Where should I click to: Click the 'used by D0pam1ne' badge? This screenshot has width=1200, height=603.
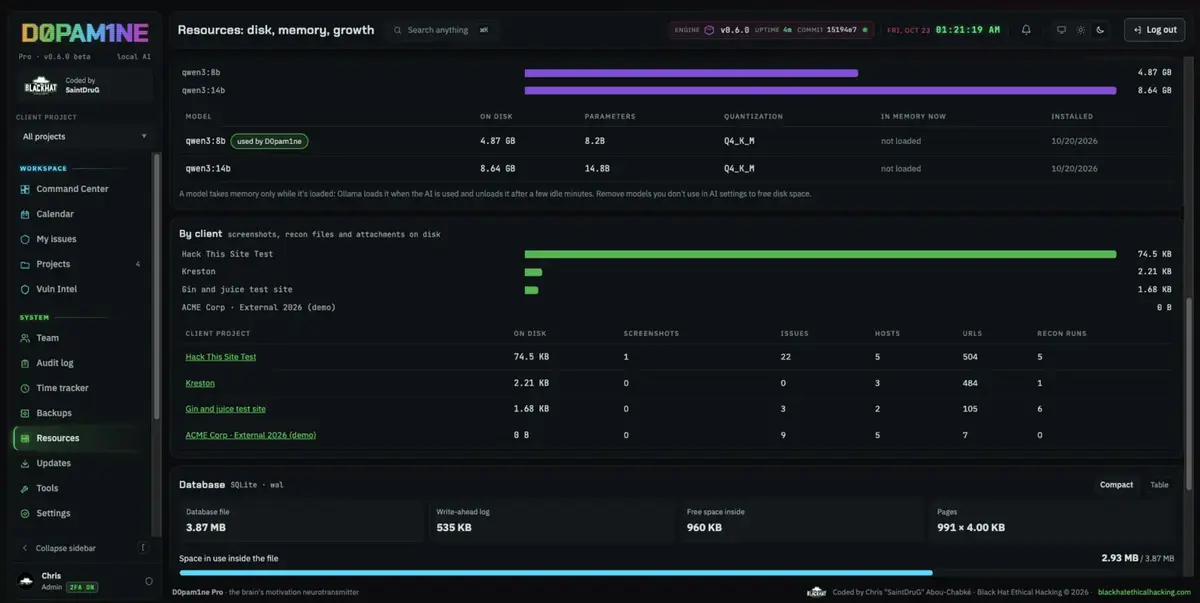pos(269,141)
